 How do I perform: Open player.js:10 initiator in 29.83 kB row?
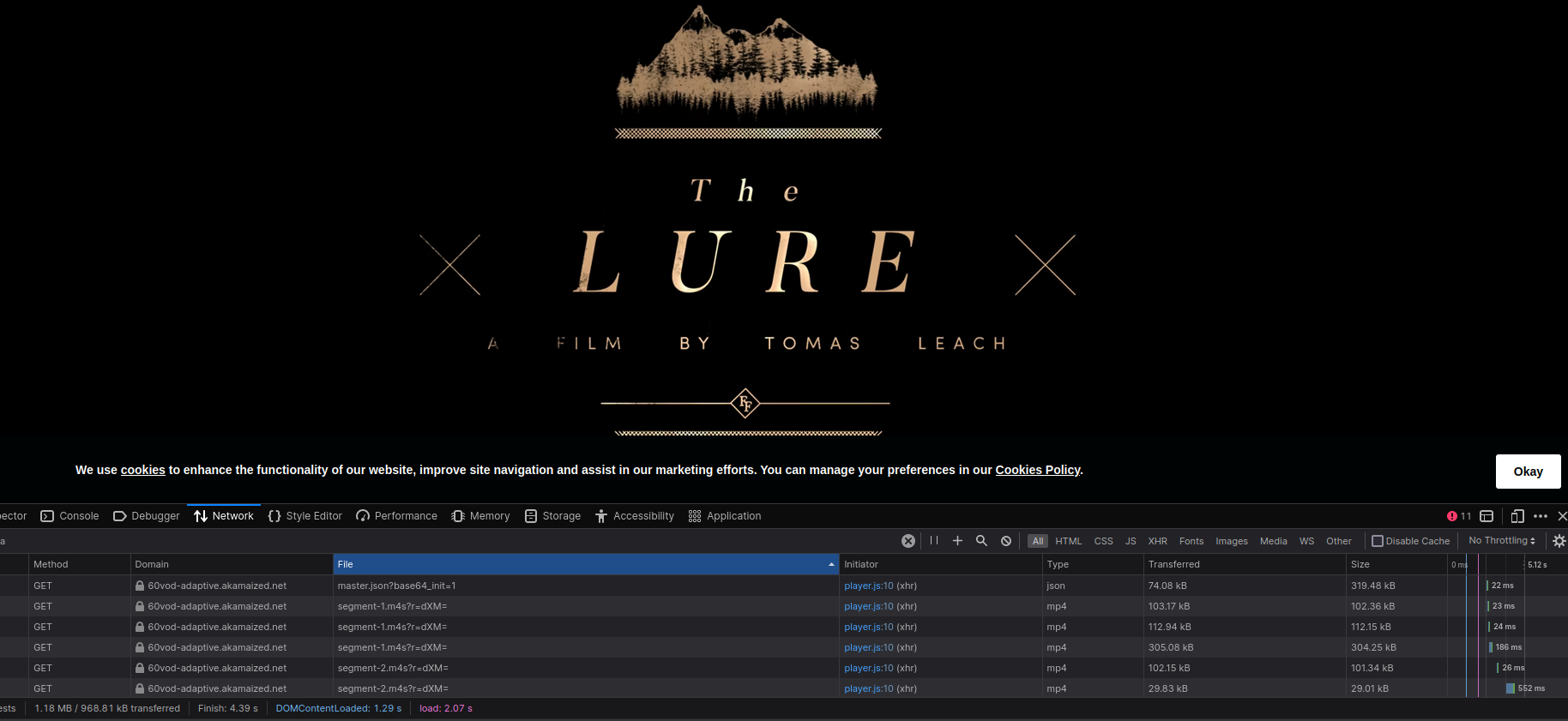click(x=869, y=688)
